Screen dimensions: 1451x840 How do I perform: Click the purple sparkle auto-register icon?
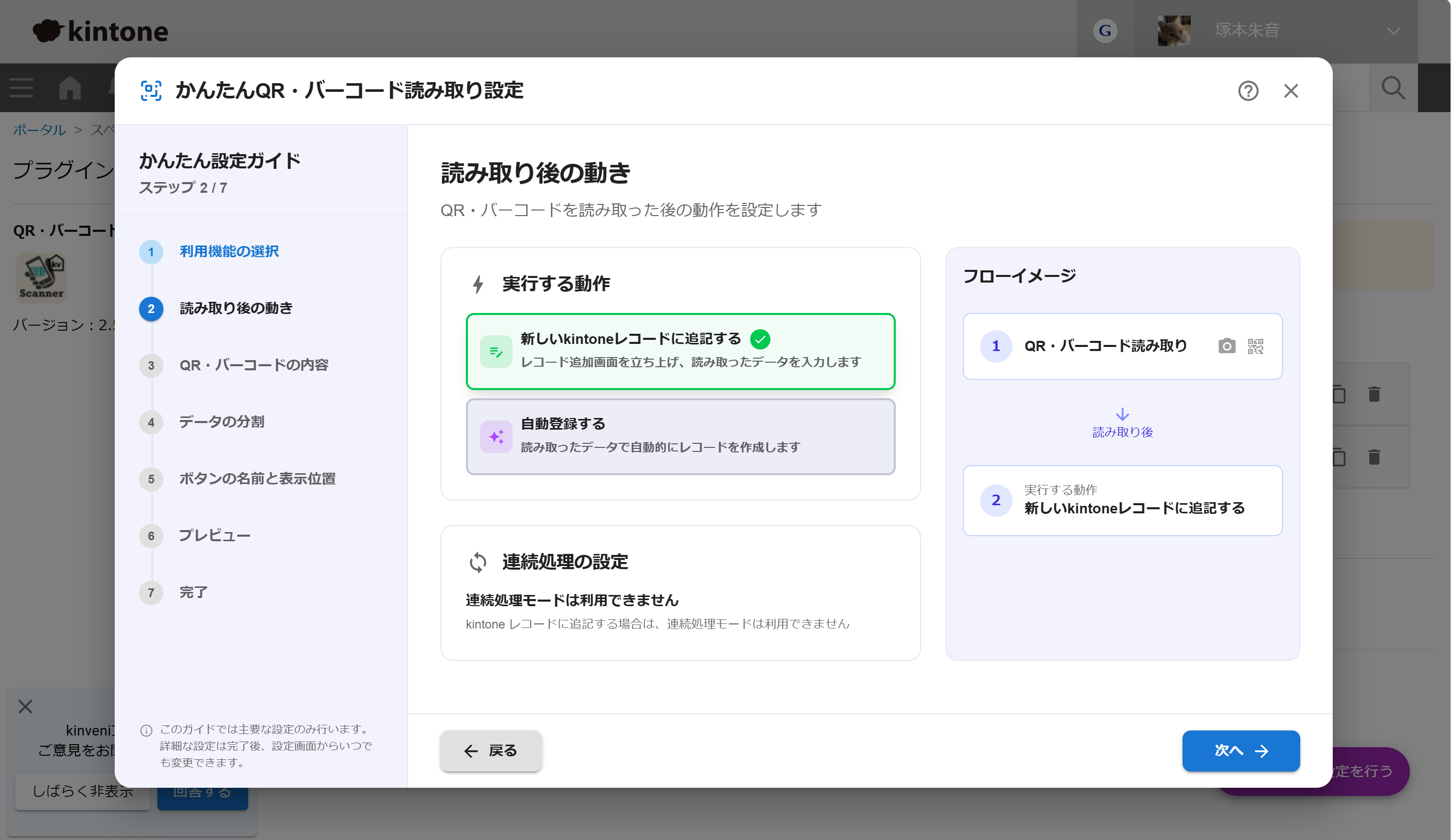pyautogui.click(x=496, y=436)
